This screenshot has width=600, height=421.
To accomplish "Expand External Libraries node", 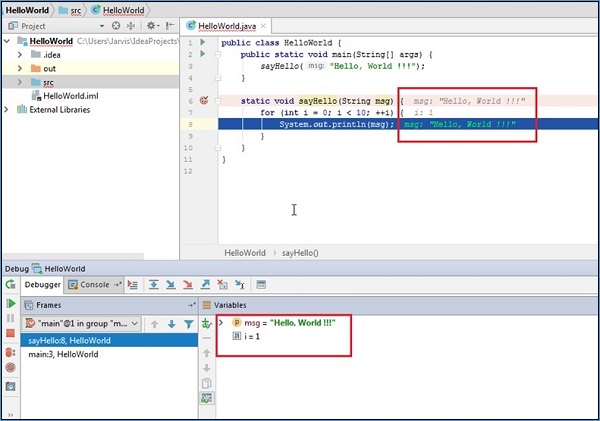I will [6, 109].
